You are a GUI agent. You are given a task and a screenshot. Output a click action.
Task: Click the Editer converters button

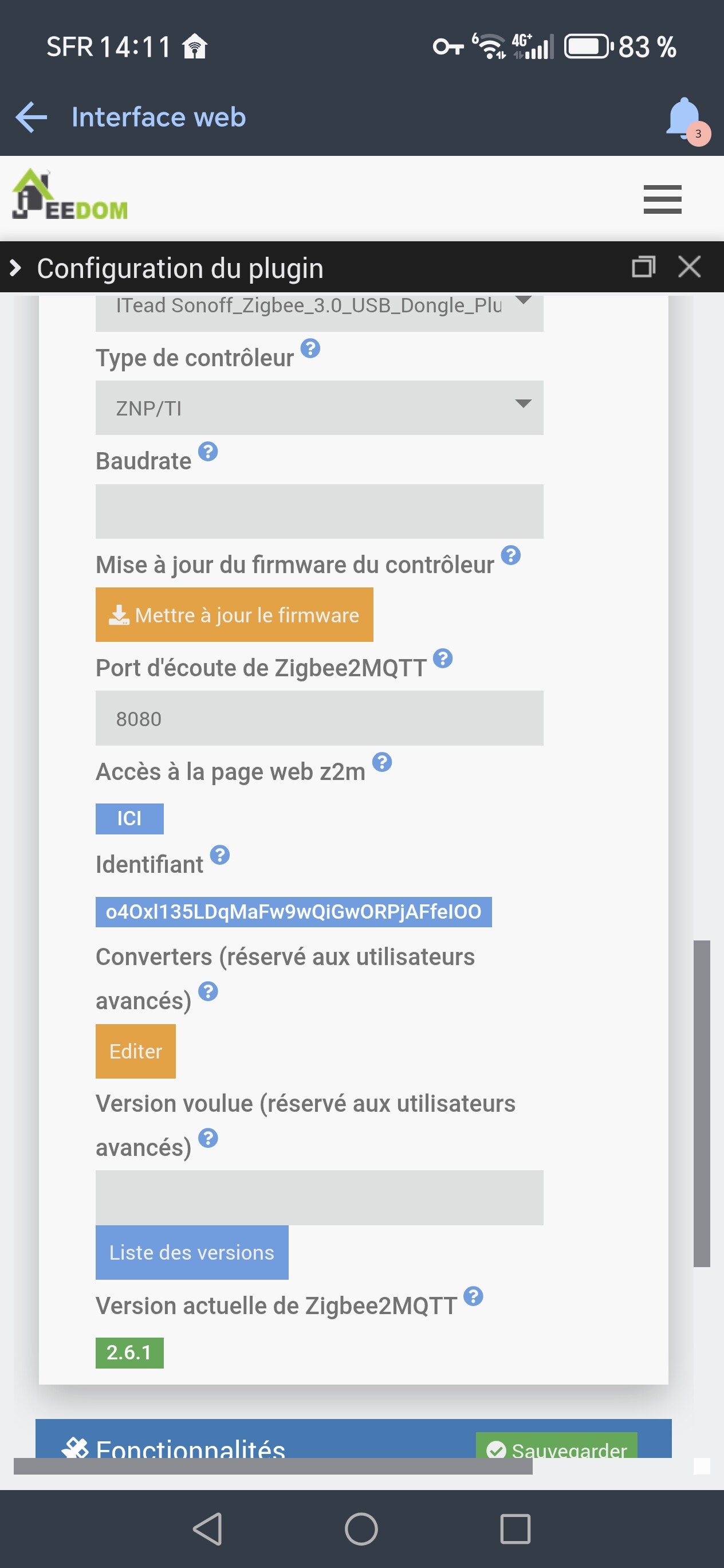click(x=136, y=1051)
